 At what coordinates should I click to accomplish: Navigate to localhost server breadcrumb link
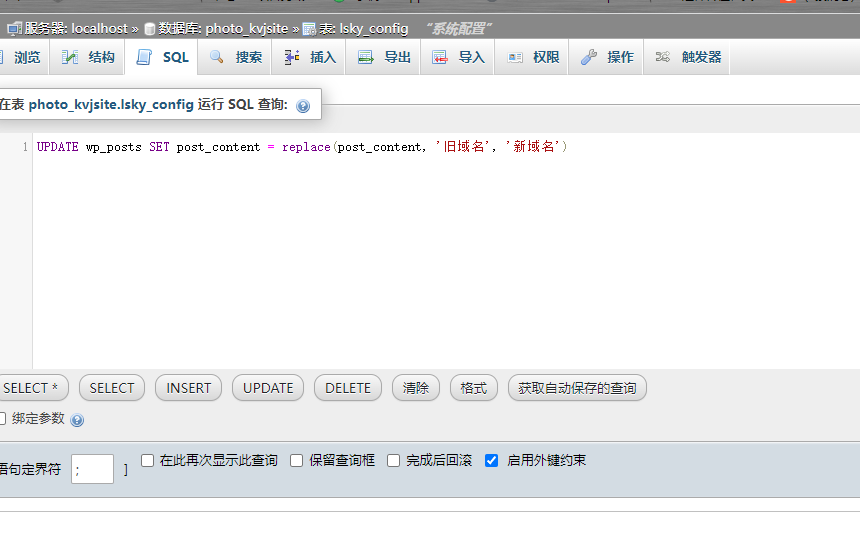(x=99, y=29)
